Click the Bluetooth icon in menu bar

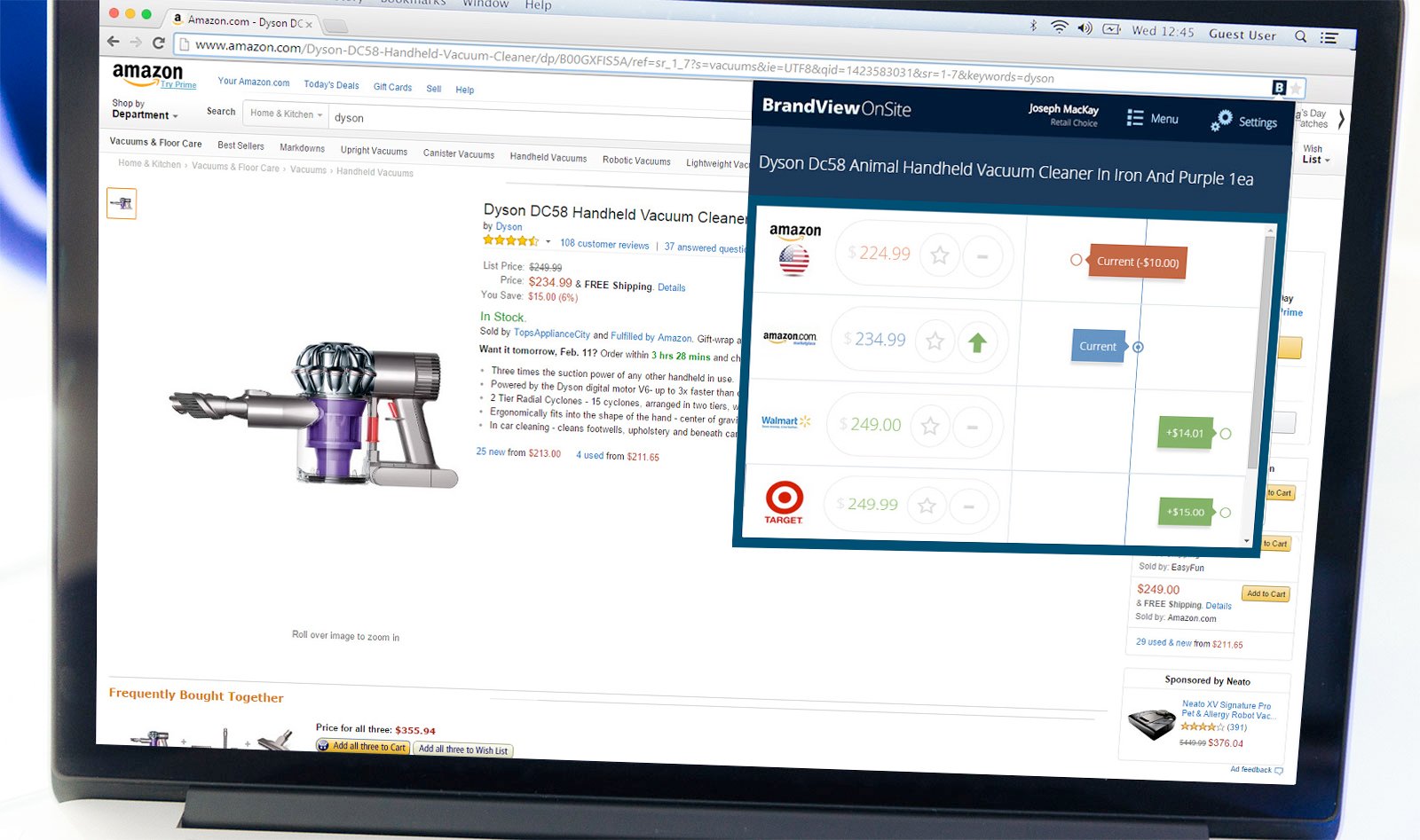click(1033, 27)
